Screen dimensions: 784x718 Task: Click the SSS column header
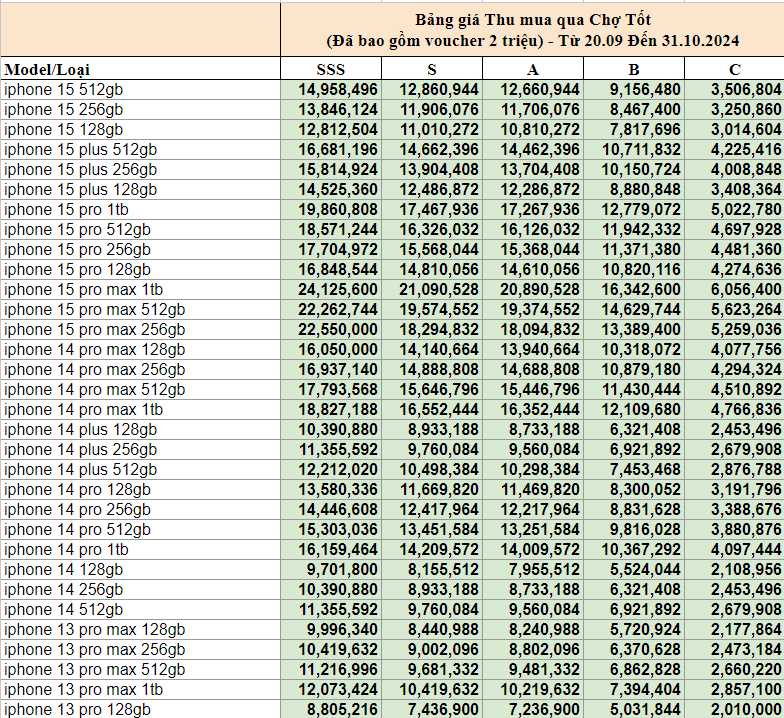click(331, 68)
